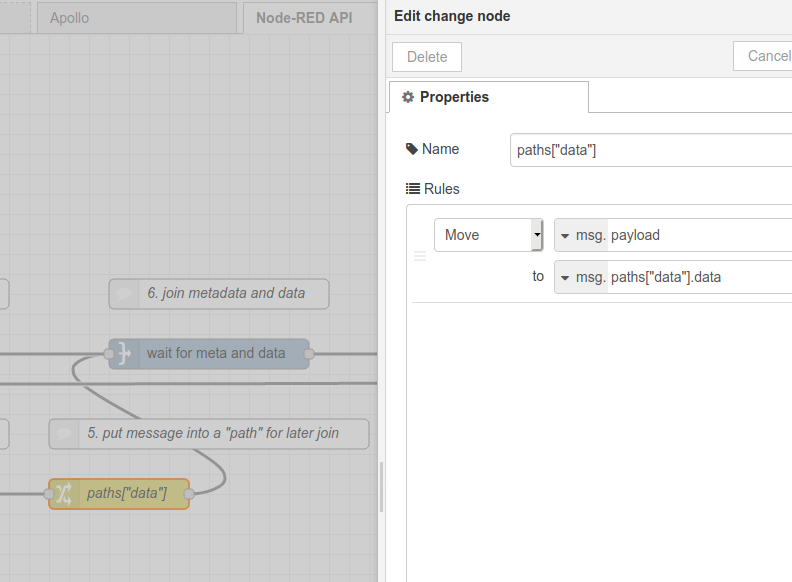
Task: Open the Move action dropdown
Action: pos(488,235)
